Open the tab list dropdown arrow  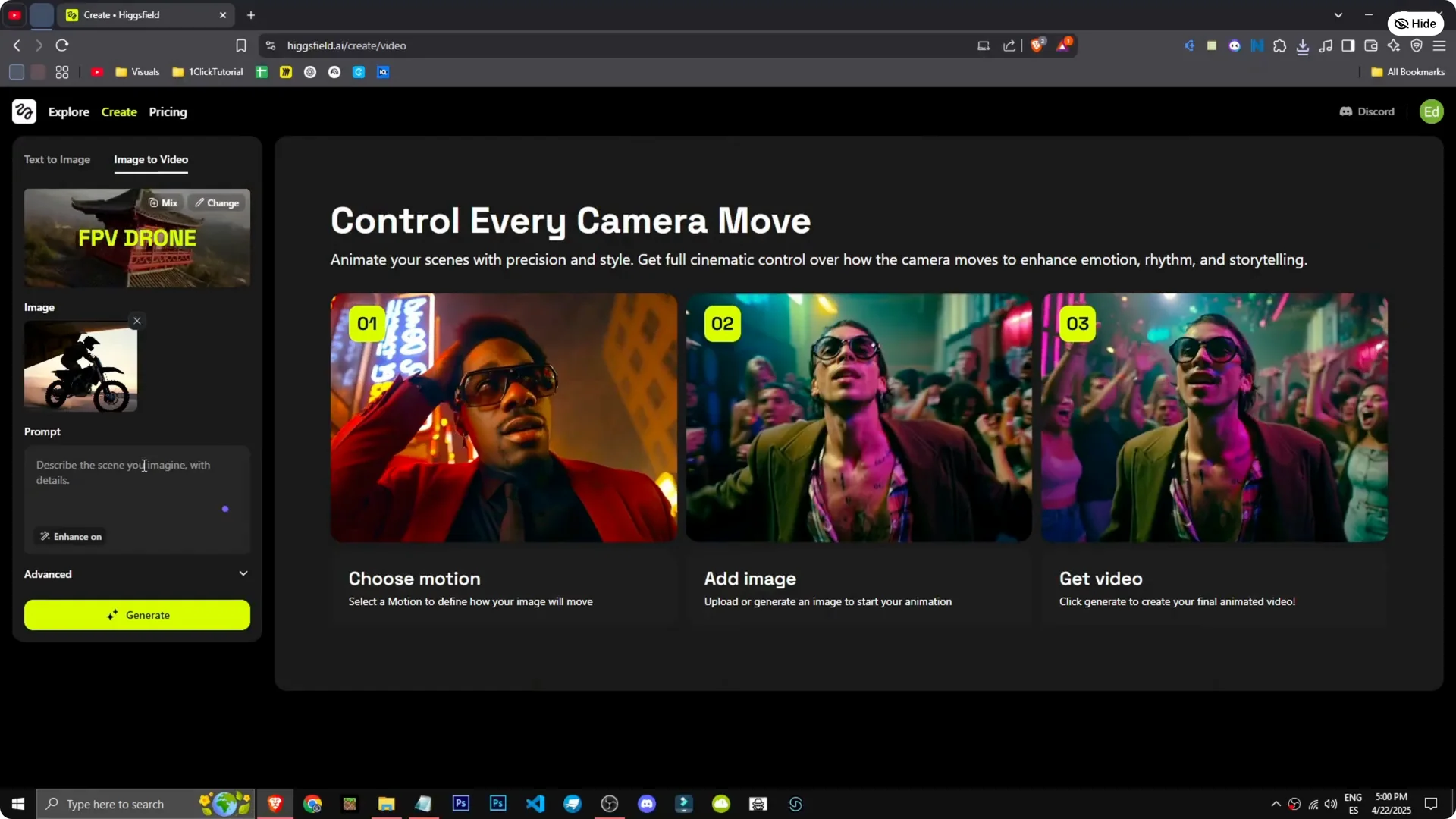1339,14
